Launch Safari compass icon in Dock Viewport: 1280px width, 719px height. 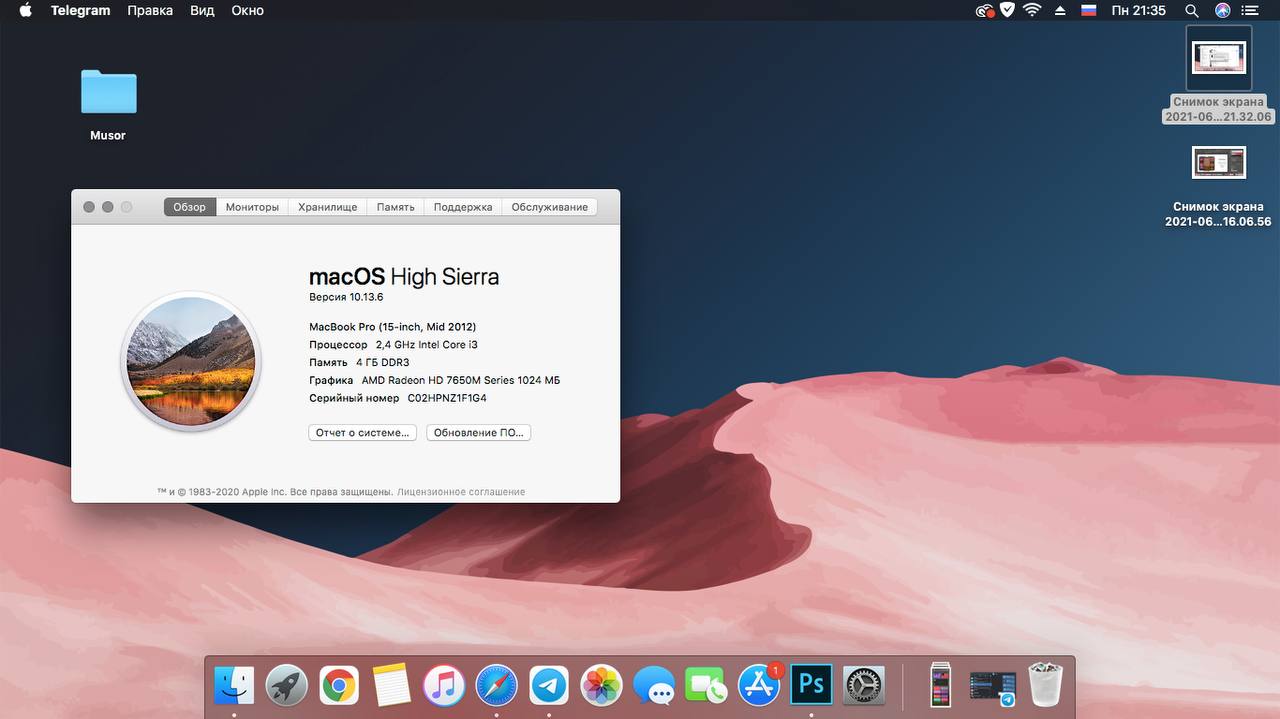[497, 686]
